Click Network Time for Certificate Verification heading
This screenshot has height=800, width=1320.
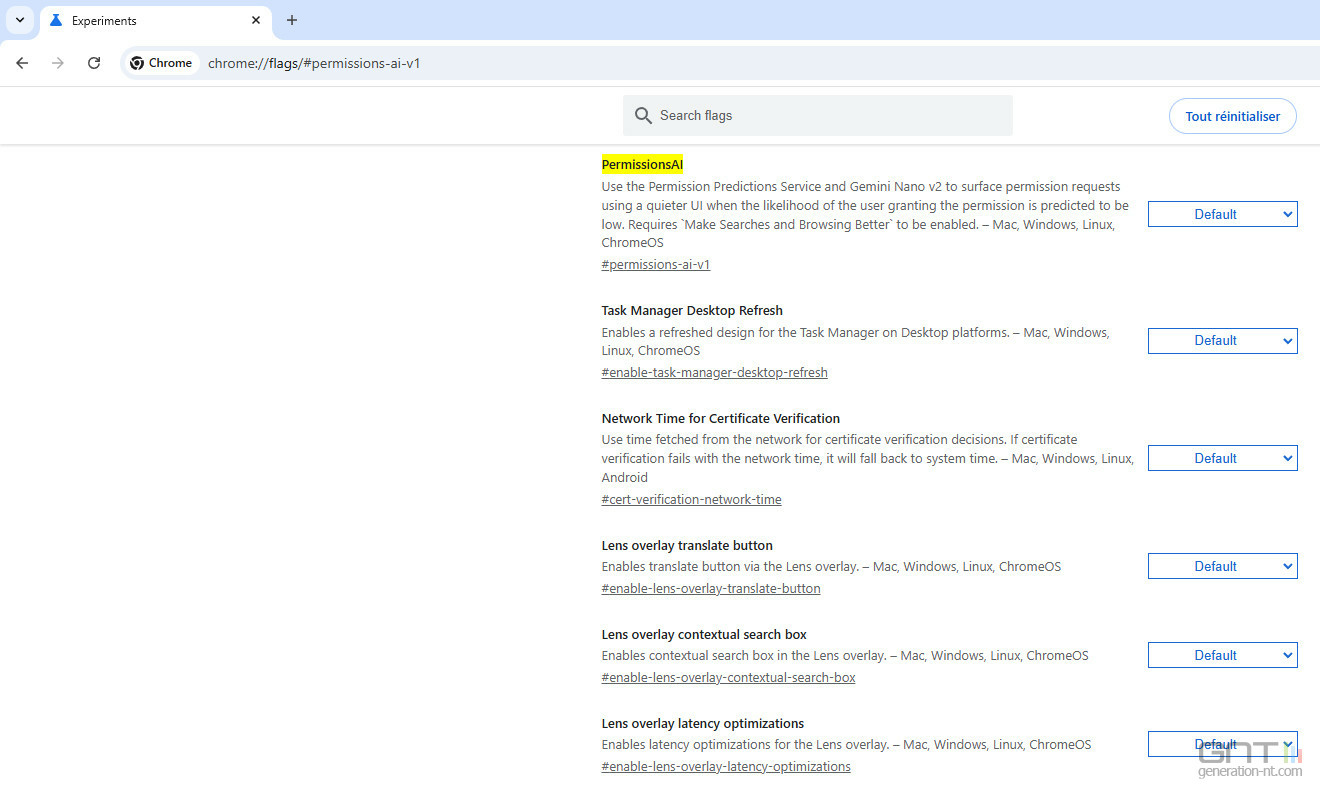pyautogui.click(x=720, y=419)
